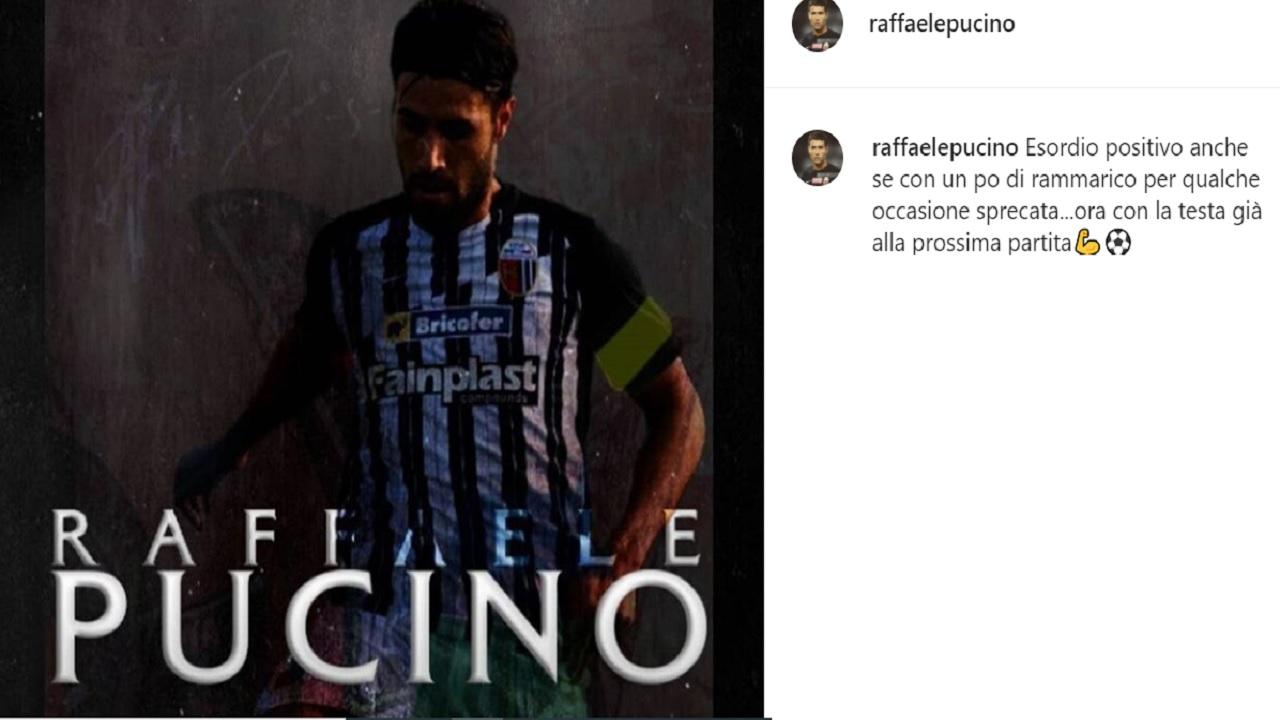The width and height of the screenshot is (1280, 720).
Task: Click the yellow captain armband
Action: 634,344
